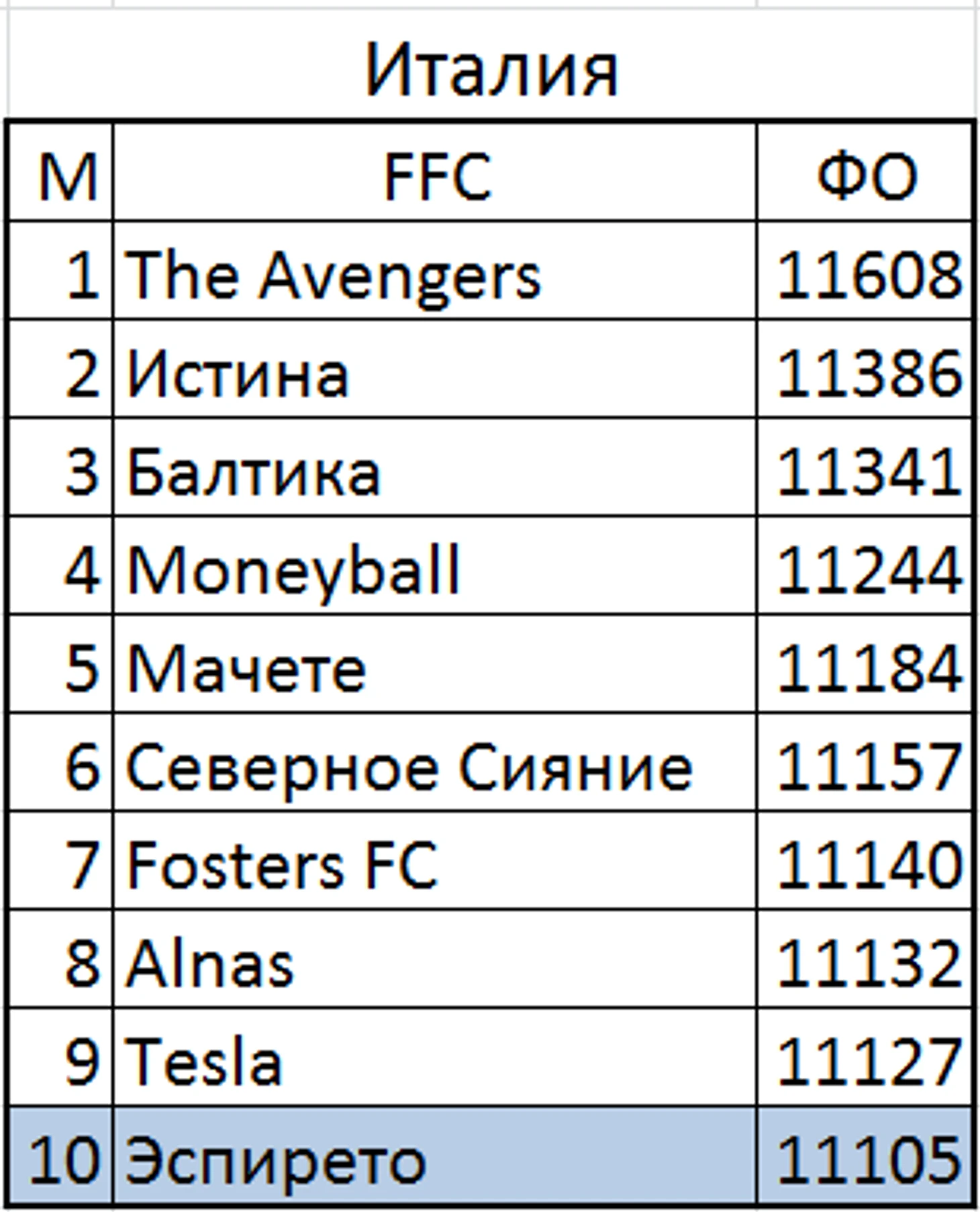Select the Италия title cell

(x=491, y=67)
